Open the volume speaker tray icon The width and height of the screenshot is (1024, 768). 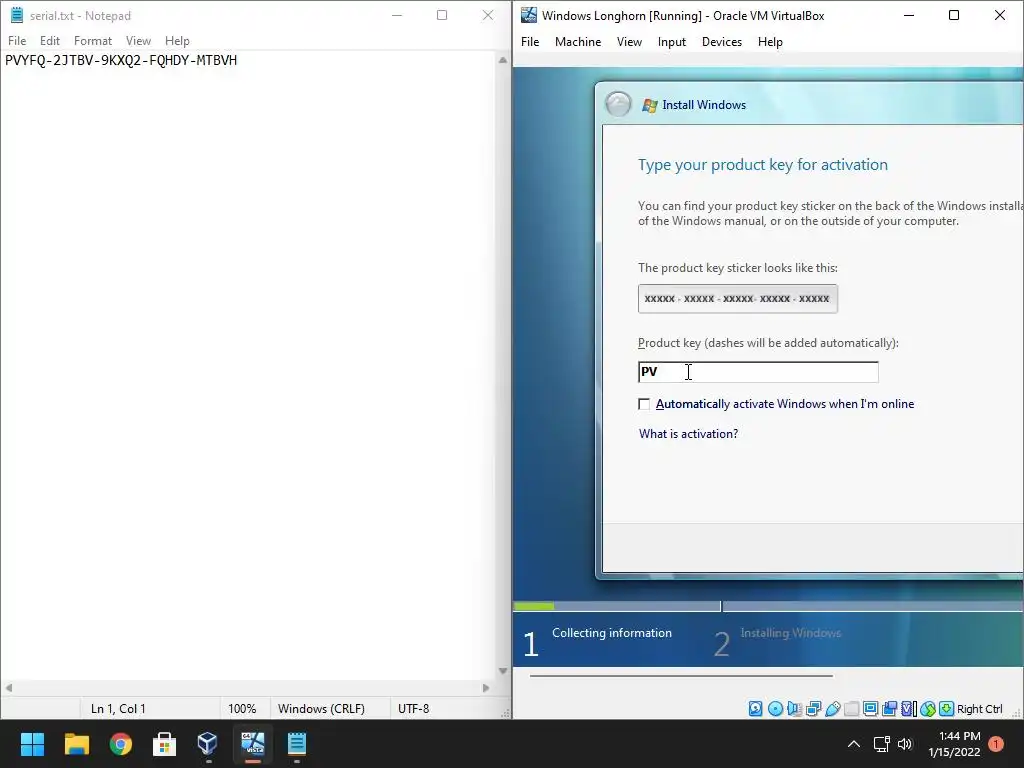pos(905,744)
